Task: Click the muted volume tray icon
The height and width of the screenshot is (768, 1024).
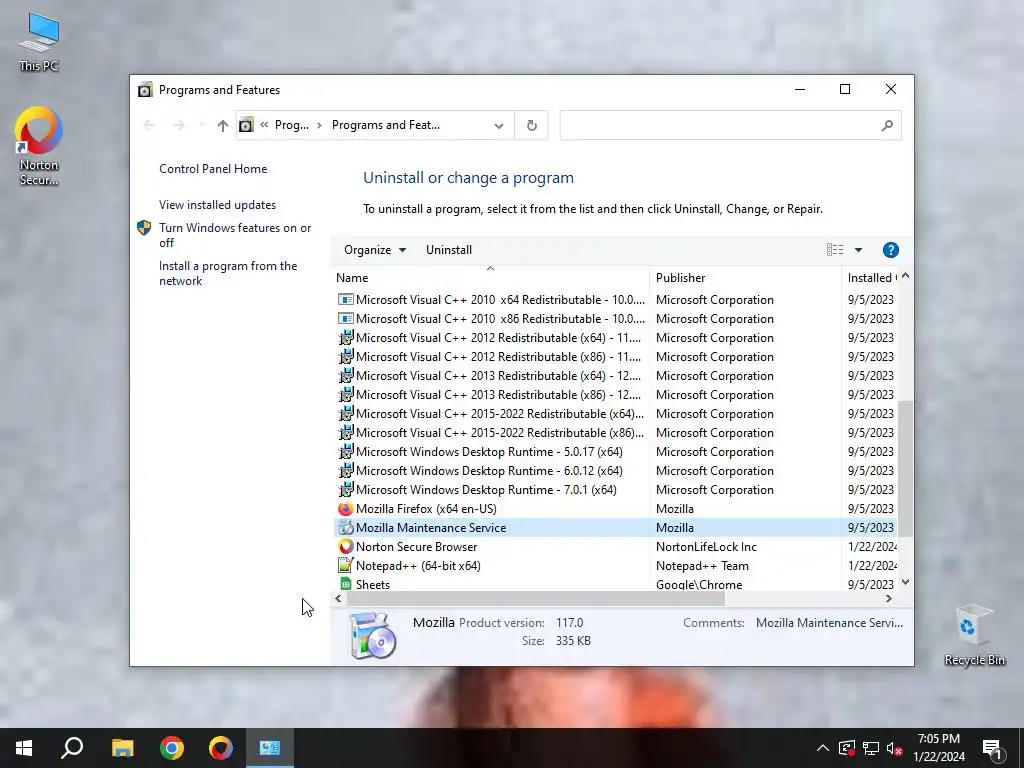Action: (895, 748)
